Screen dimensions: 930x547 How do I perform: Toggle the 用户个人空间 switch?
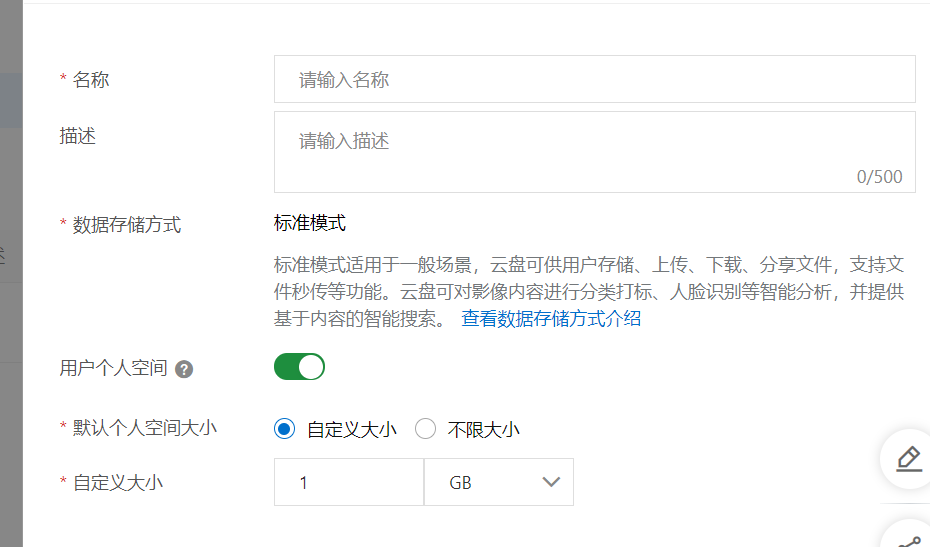299,367
